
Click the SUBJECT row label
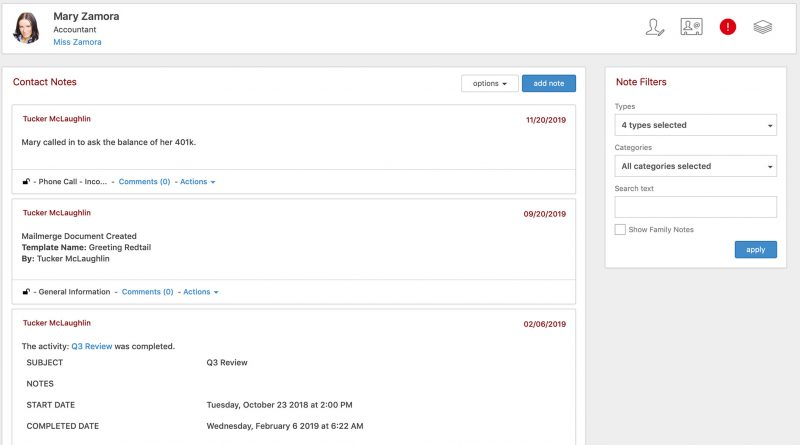click(45, 362)
